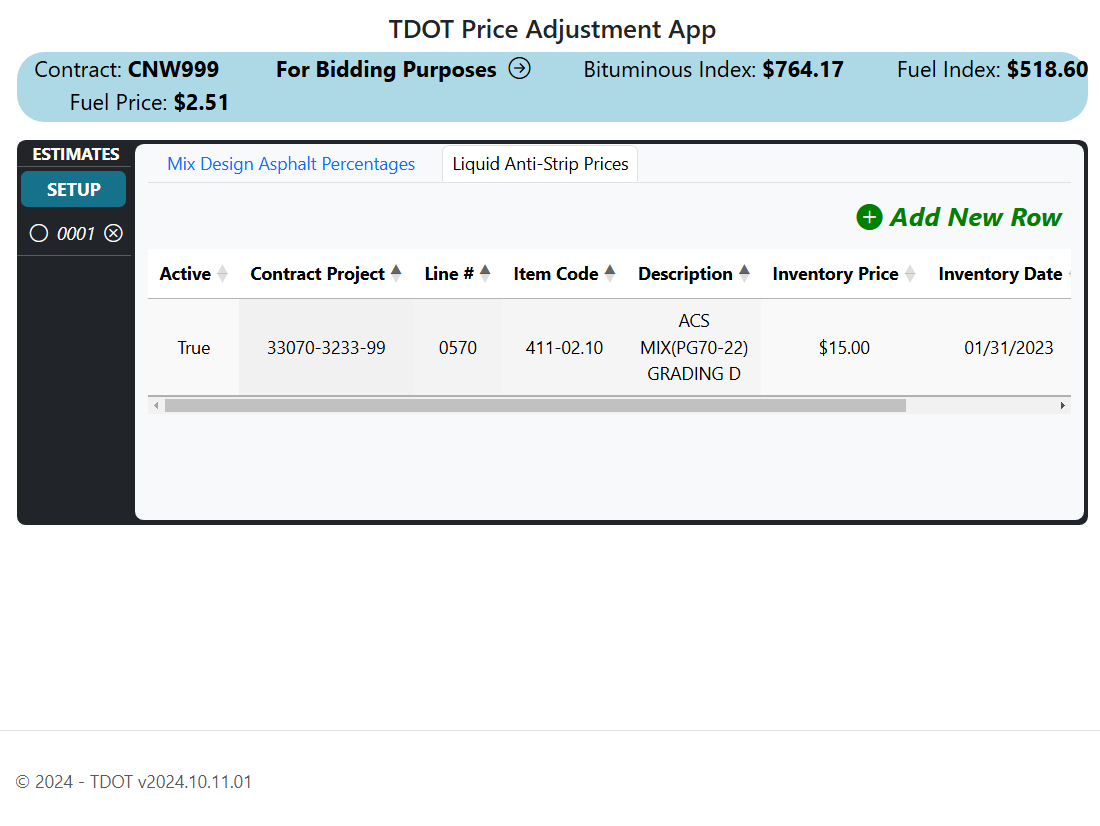Click item code cell 411-02.10
Screen dimensions: 1100x826
tap(565, 347)
